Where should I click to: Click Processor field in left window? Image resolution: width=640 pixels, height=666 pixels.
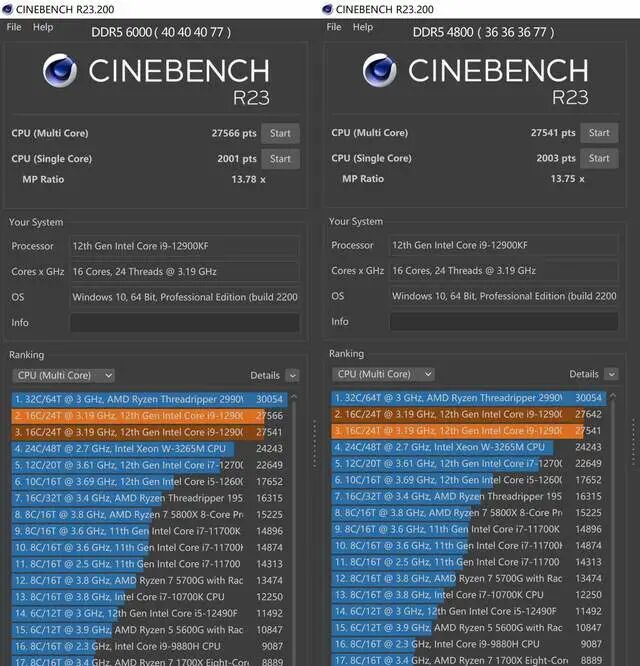(185, 246)
